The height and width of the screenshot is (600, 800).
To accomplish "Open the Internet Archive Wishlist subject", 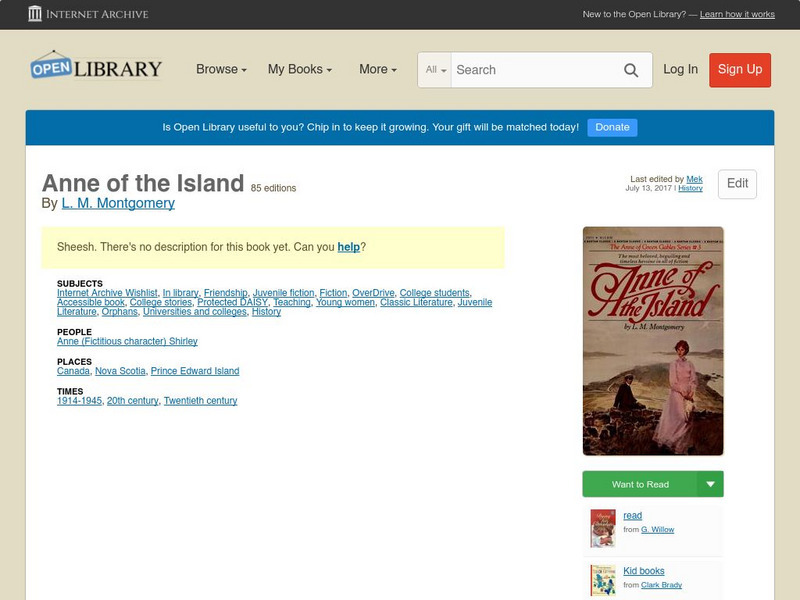I will point(107,293).
